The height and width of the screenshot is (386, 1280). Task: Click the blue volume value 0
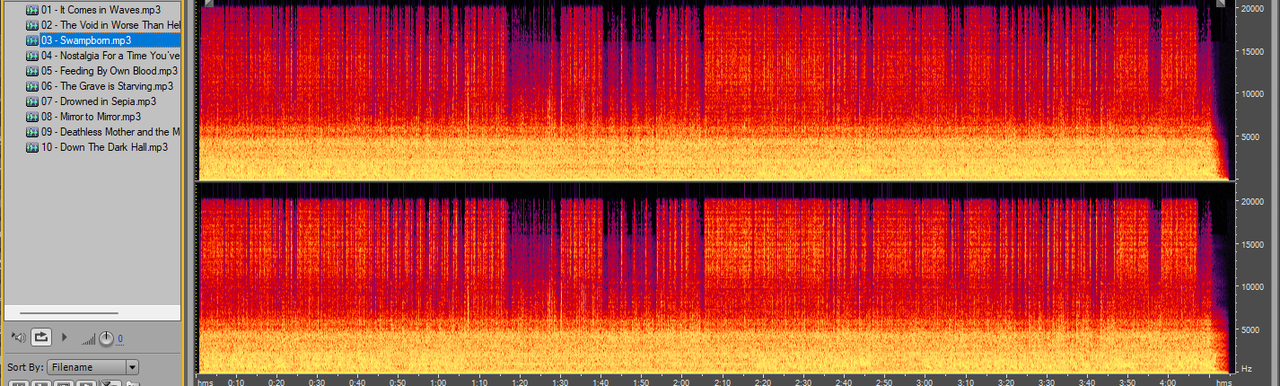[x=120, y=339]
